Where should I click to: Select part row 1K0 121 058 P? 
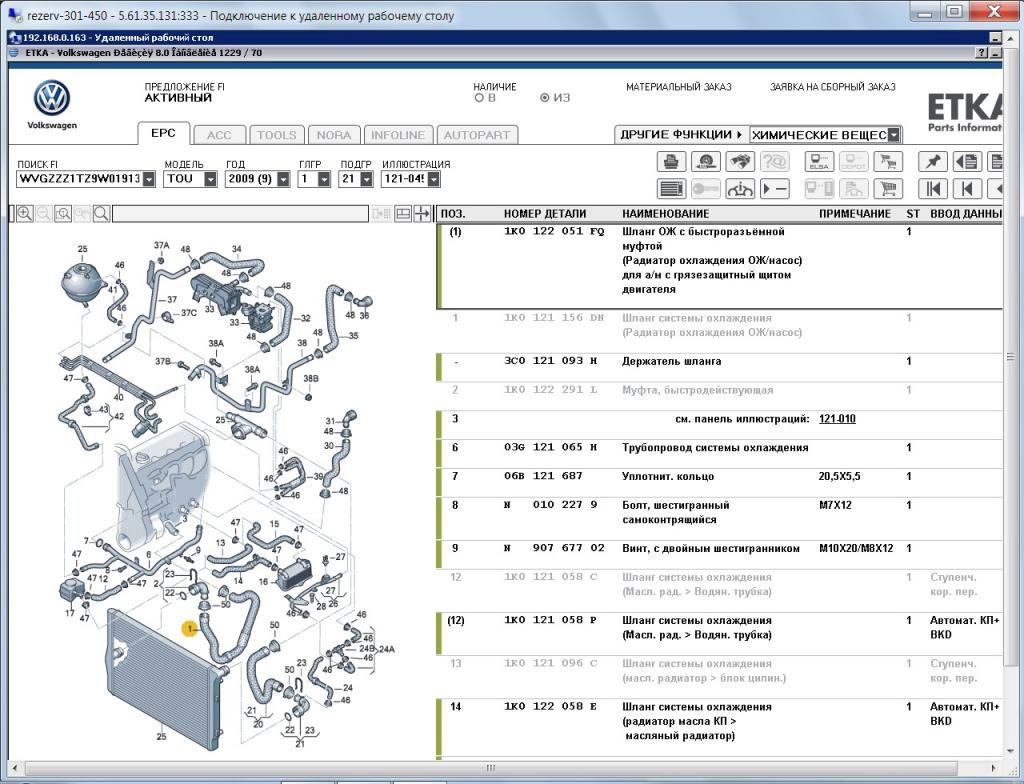click(x=720, y=634)
